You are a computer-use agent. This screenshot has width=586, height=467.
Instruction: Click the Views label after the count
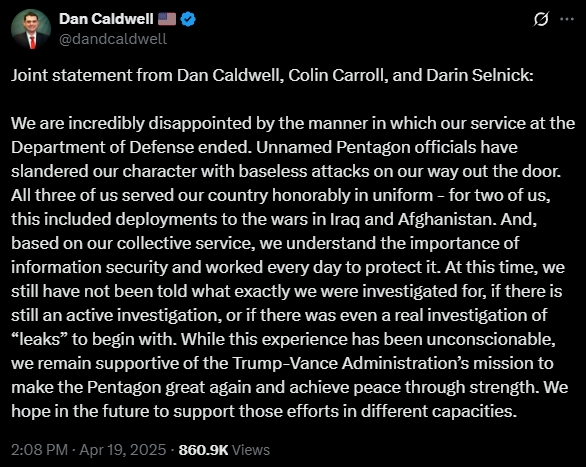tap(251, 449)
